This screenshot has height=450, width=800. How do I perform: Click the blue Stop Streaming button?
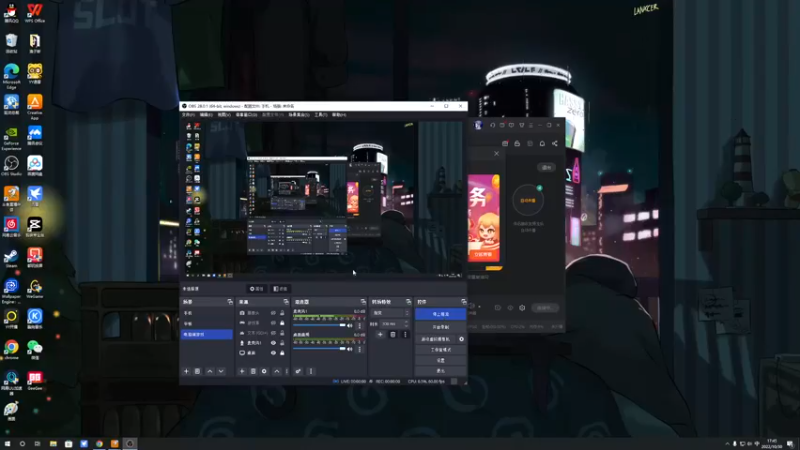coord(440,314)
